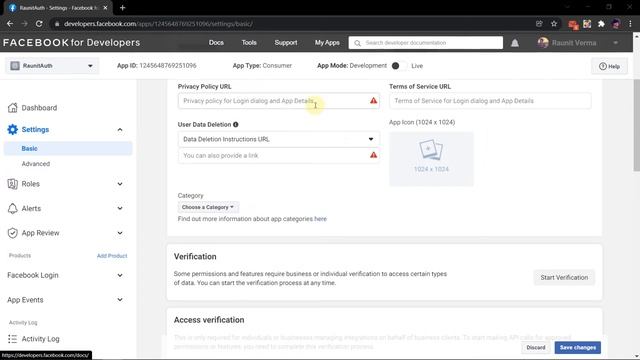The image size is (640, 360).
Task: Click the browser reload icon
Action: 39,24
